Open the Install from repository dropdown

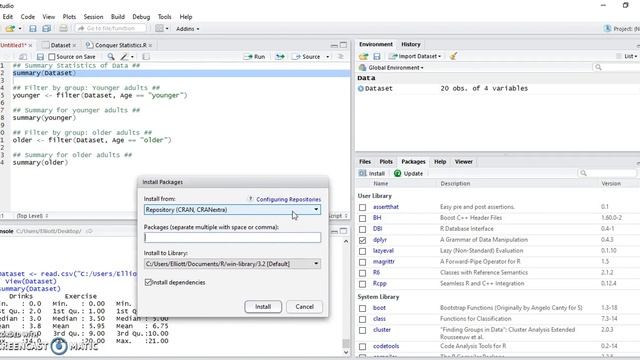pos(232,209)
